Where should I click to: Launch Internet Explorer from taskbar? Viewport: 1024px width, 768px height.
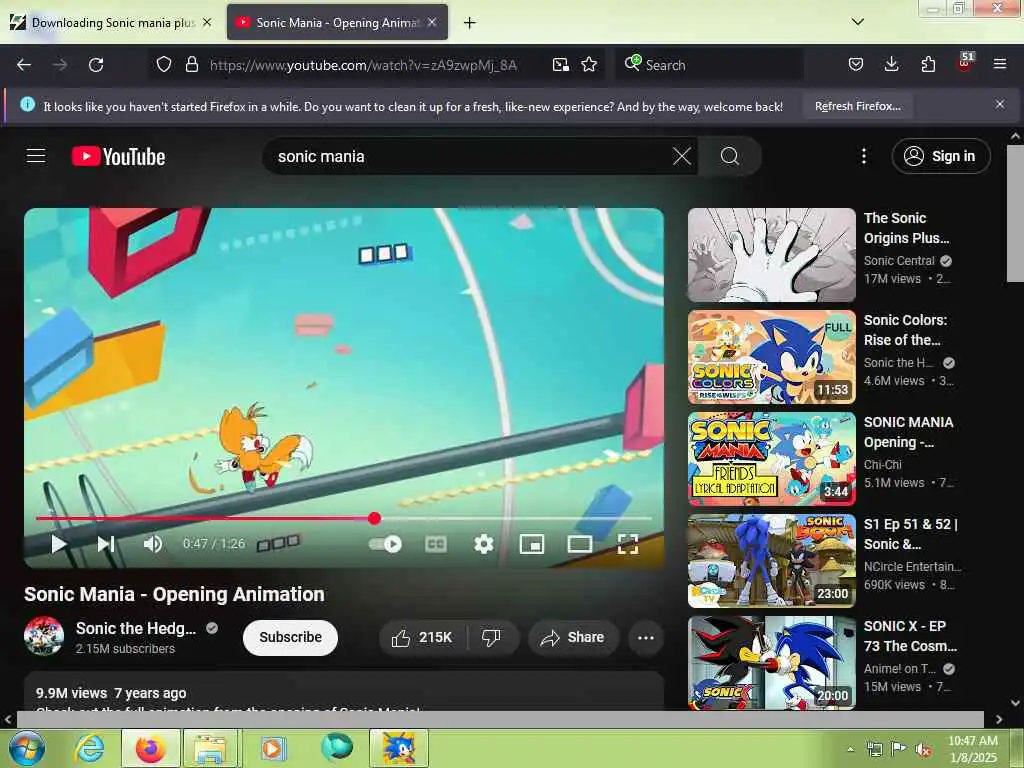90,748
